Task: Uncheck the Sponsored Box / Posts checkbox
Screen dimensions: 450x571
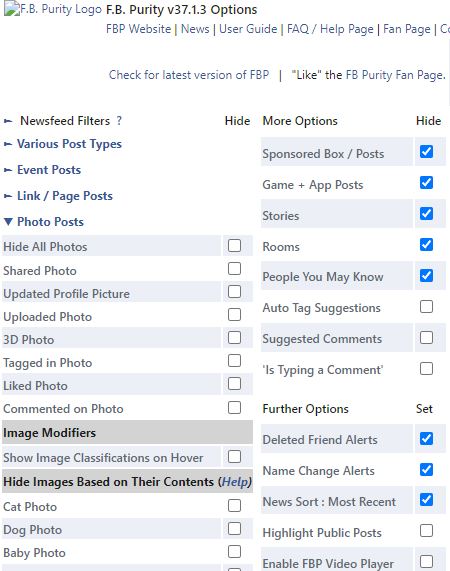Action: (426, 151)
